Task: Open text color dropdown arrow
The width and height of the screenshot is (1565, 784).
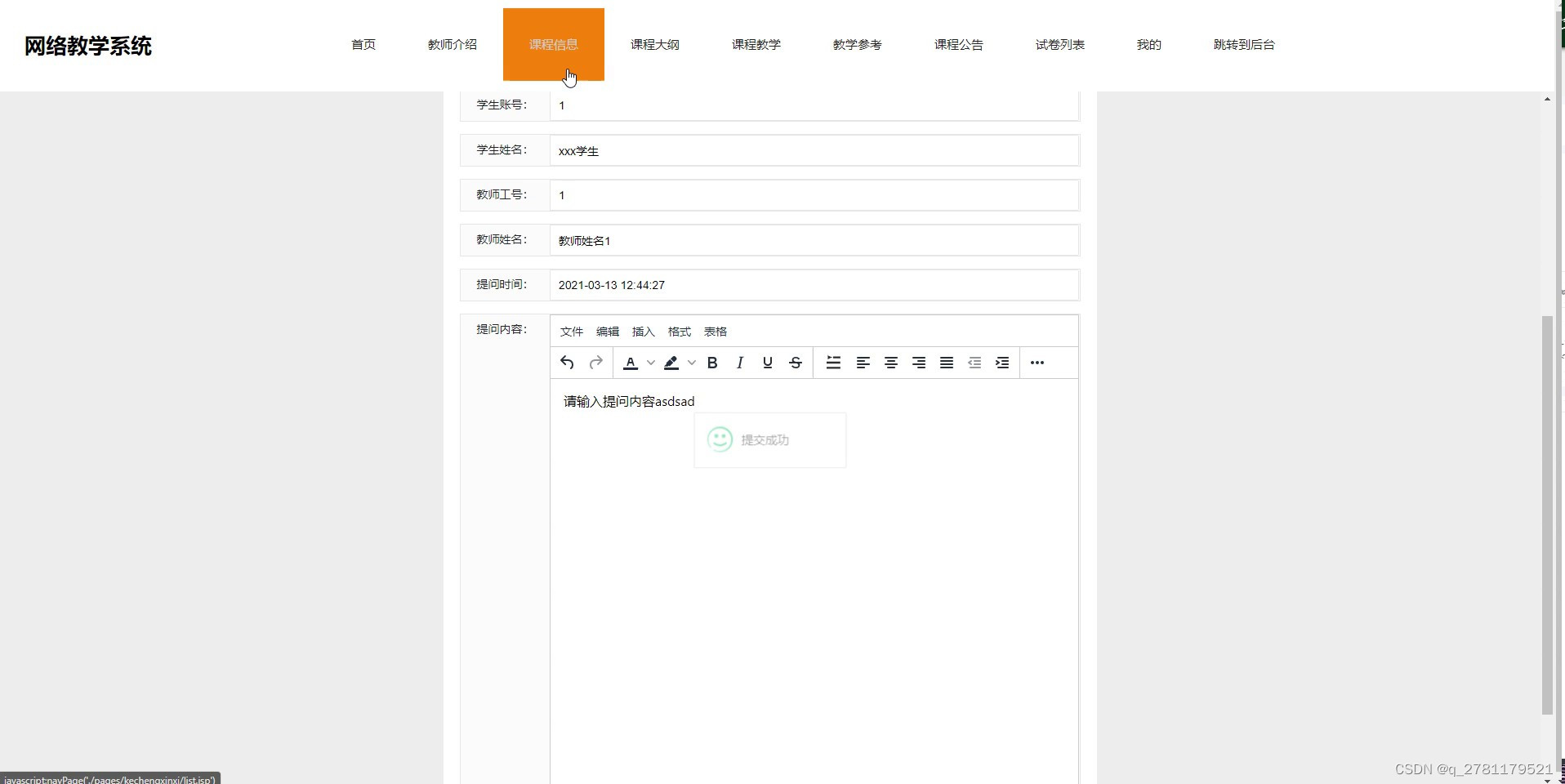Action: click(x=651, y=363)
